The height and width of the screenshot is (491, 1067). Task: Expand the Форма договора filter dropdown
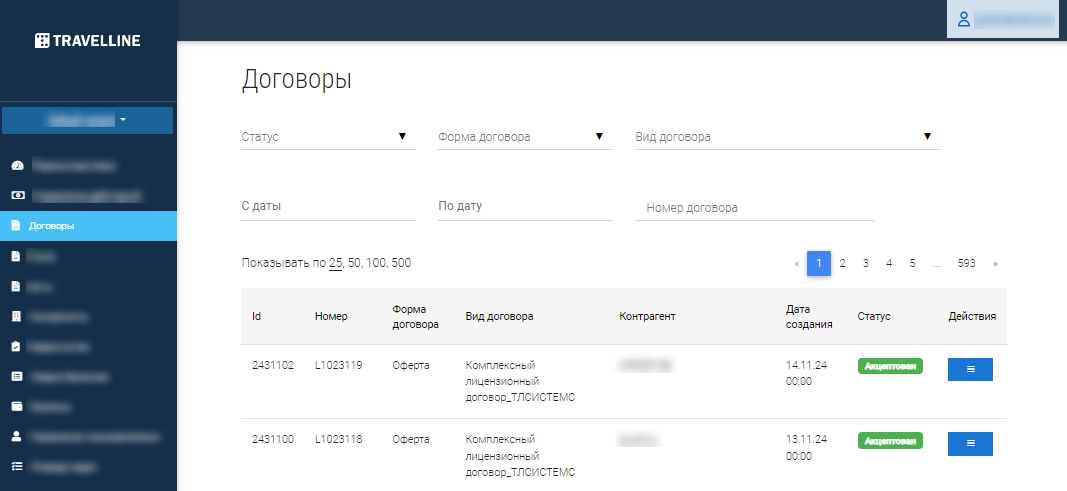click(525, 137)
